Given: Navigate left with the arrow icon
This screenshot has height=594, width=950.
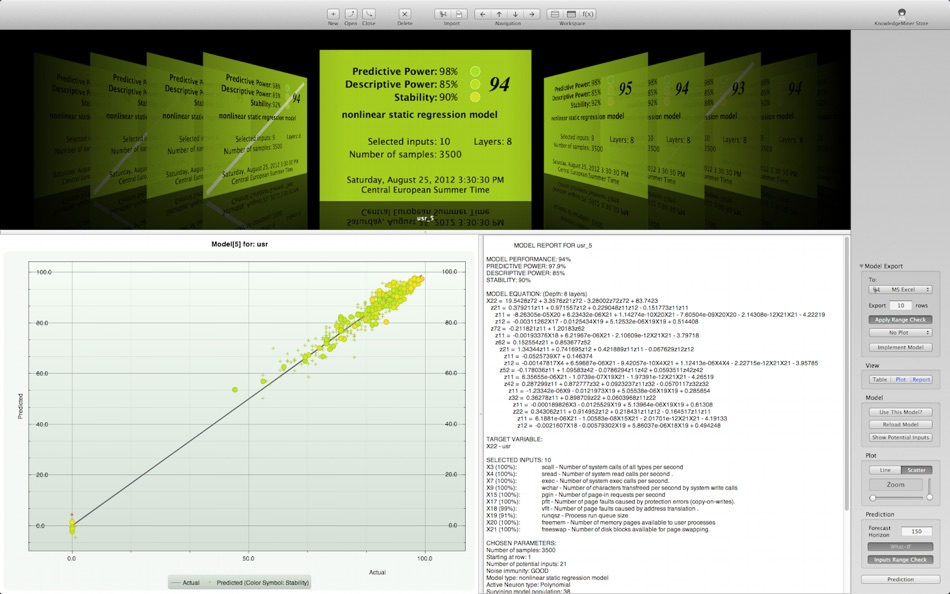Looking at the screenshot, I should [483, 13].
